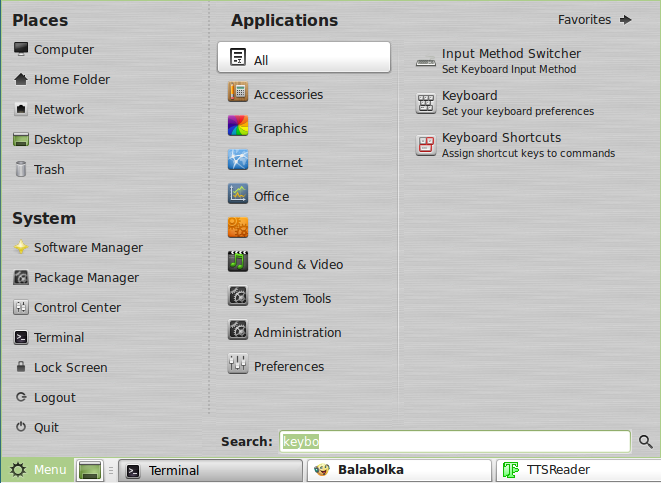This screenshot has height=483, width=661.
Task: Click the Home Folder label
Action: (72, 79)
